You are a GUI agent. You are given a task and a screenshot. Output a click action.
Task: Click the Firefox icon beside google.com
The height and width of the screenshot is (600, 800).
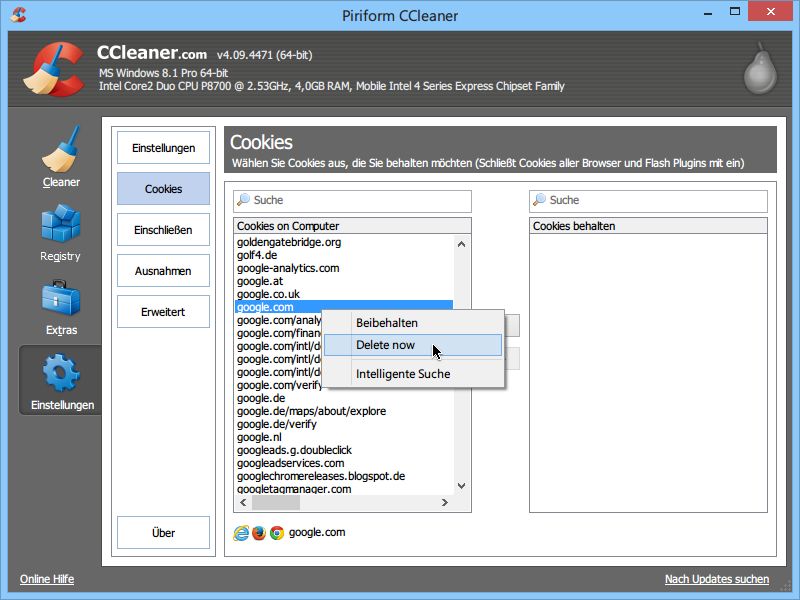[x=259, y=533]
